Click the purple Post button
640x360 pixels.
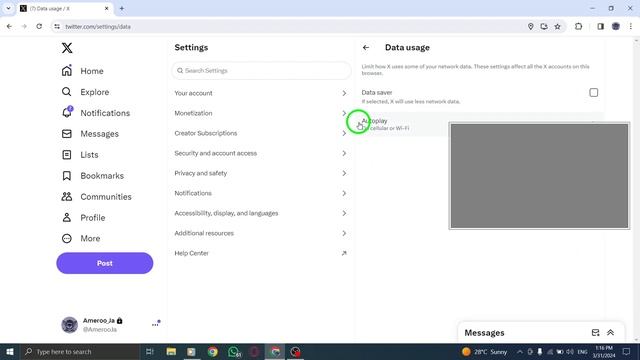tap(104, 263)
